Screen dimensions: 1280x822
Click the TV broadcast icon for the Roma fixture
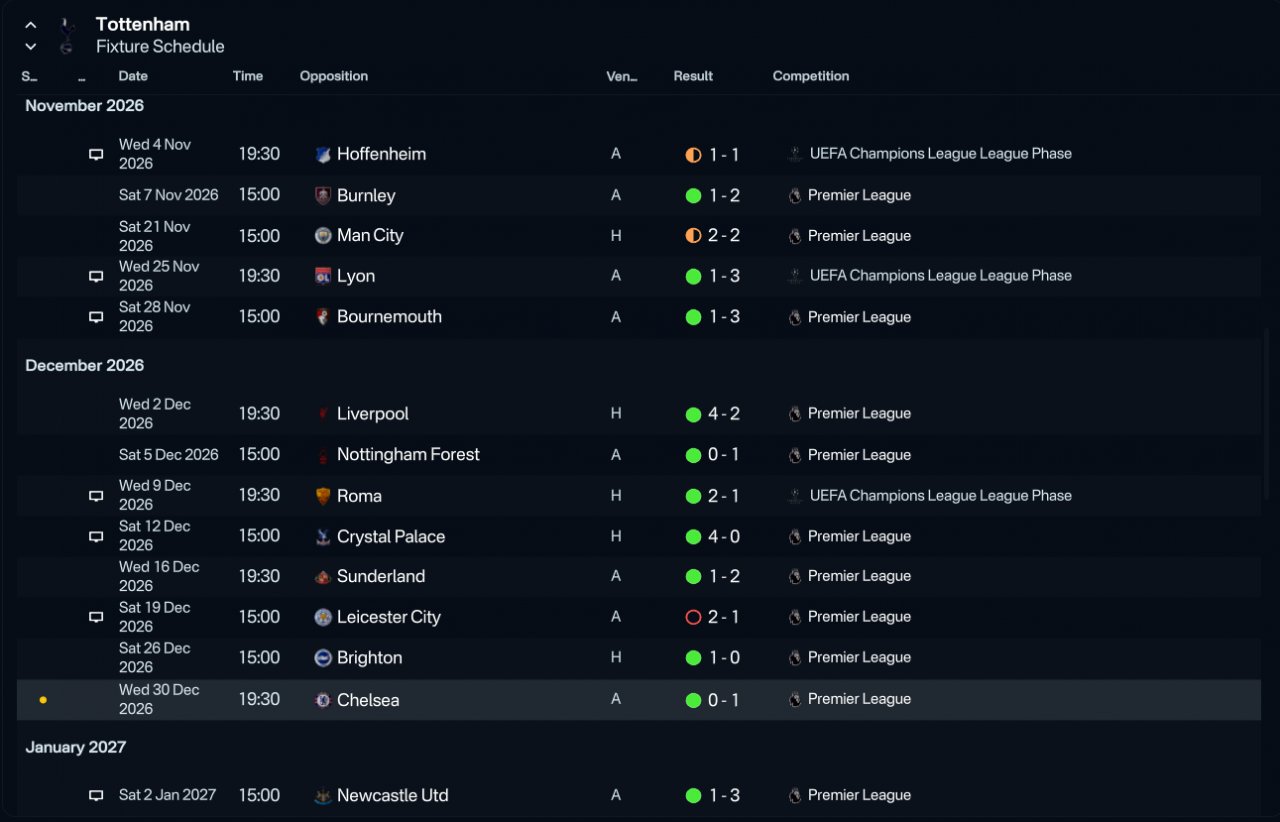coord(96,496)
